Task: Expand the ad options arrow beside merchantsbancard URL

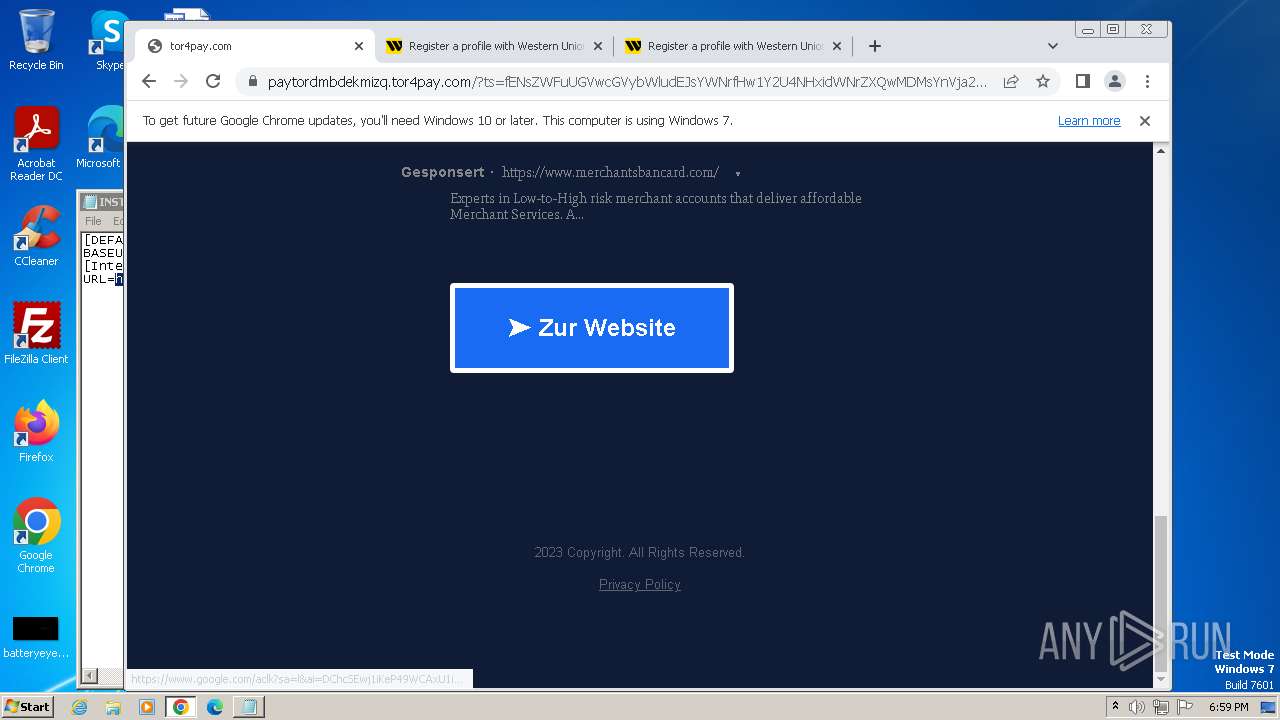Action: point(738,174)
